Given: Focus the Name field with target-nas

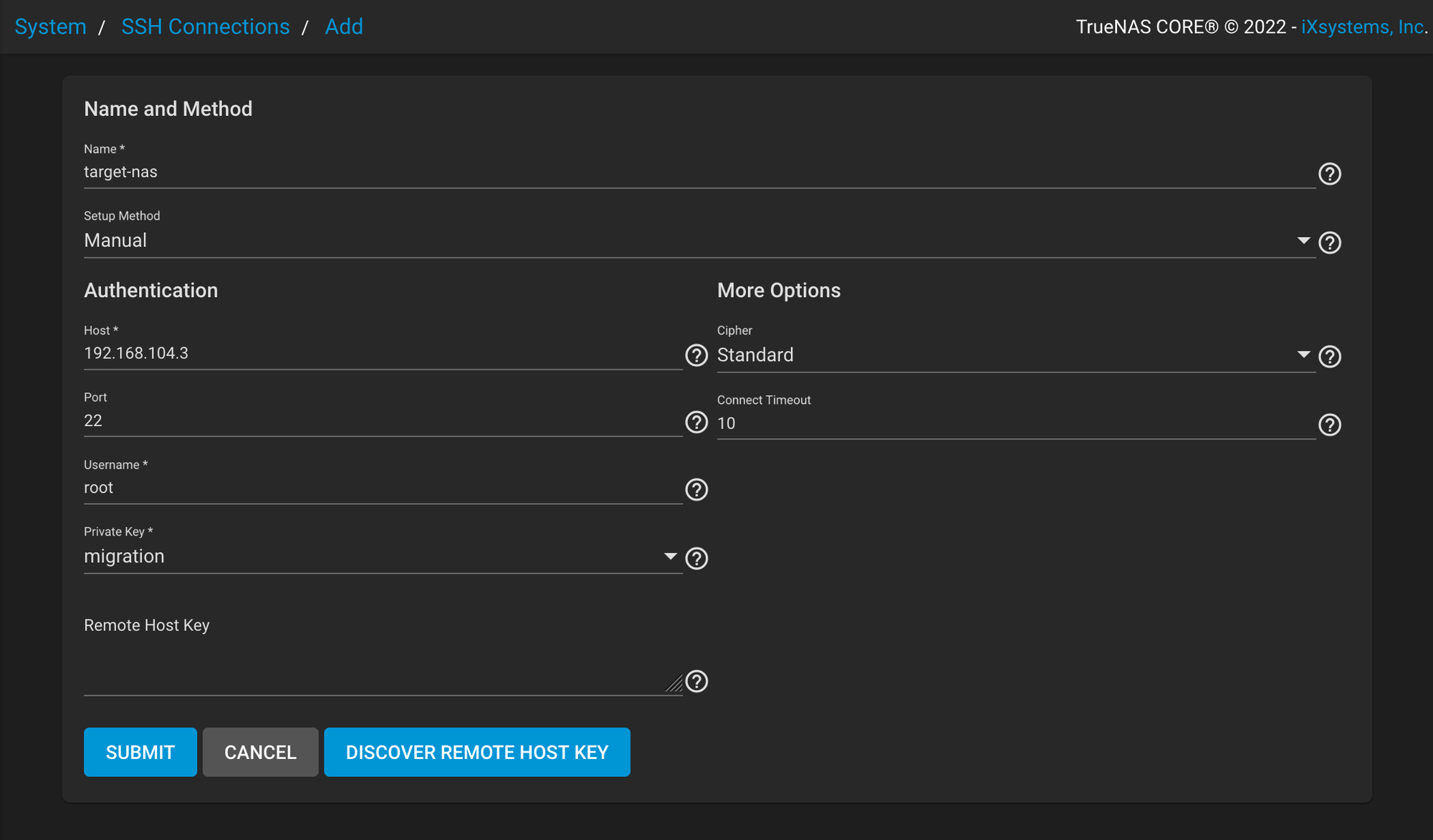Looking at the screenshot, I should coord(699,173).
